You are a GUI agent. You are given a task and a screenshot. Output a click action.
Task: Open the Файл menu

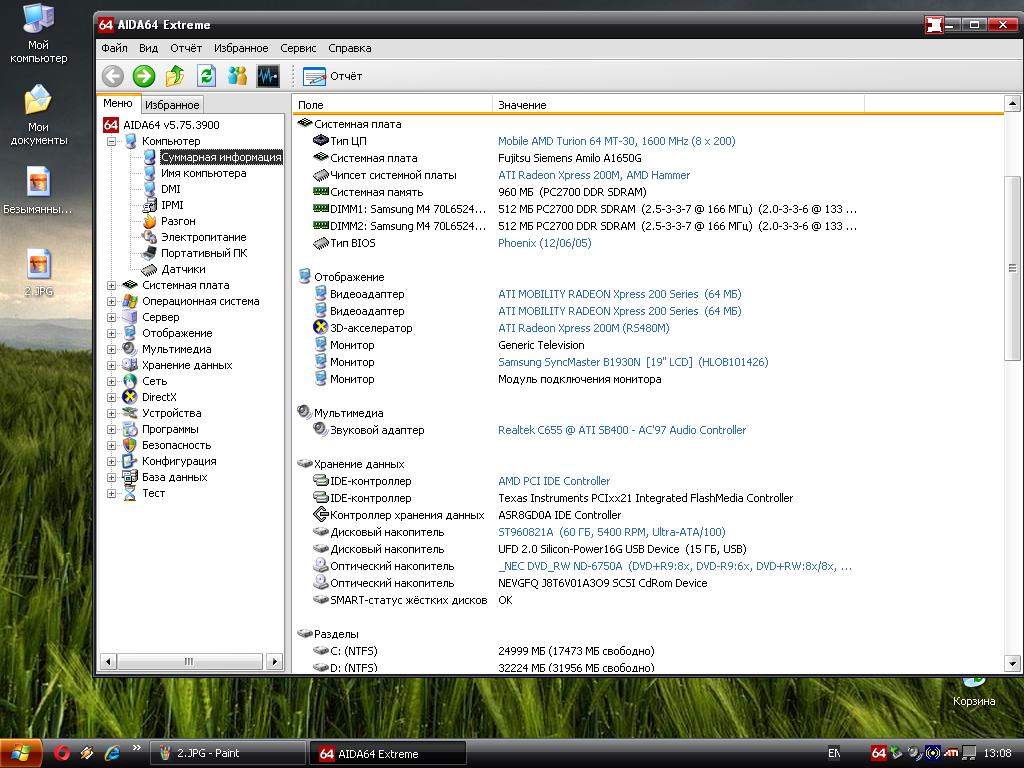pyautogui.click(x=114, y=48)
